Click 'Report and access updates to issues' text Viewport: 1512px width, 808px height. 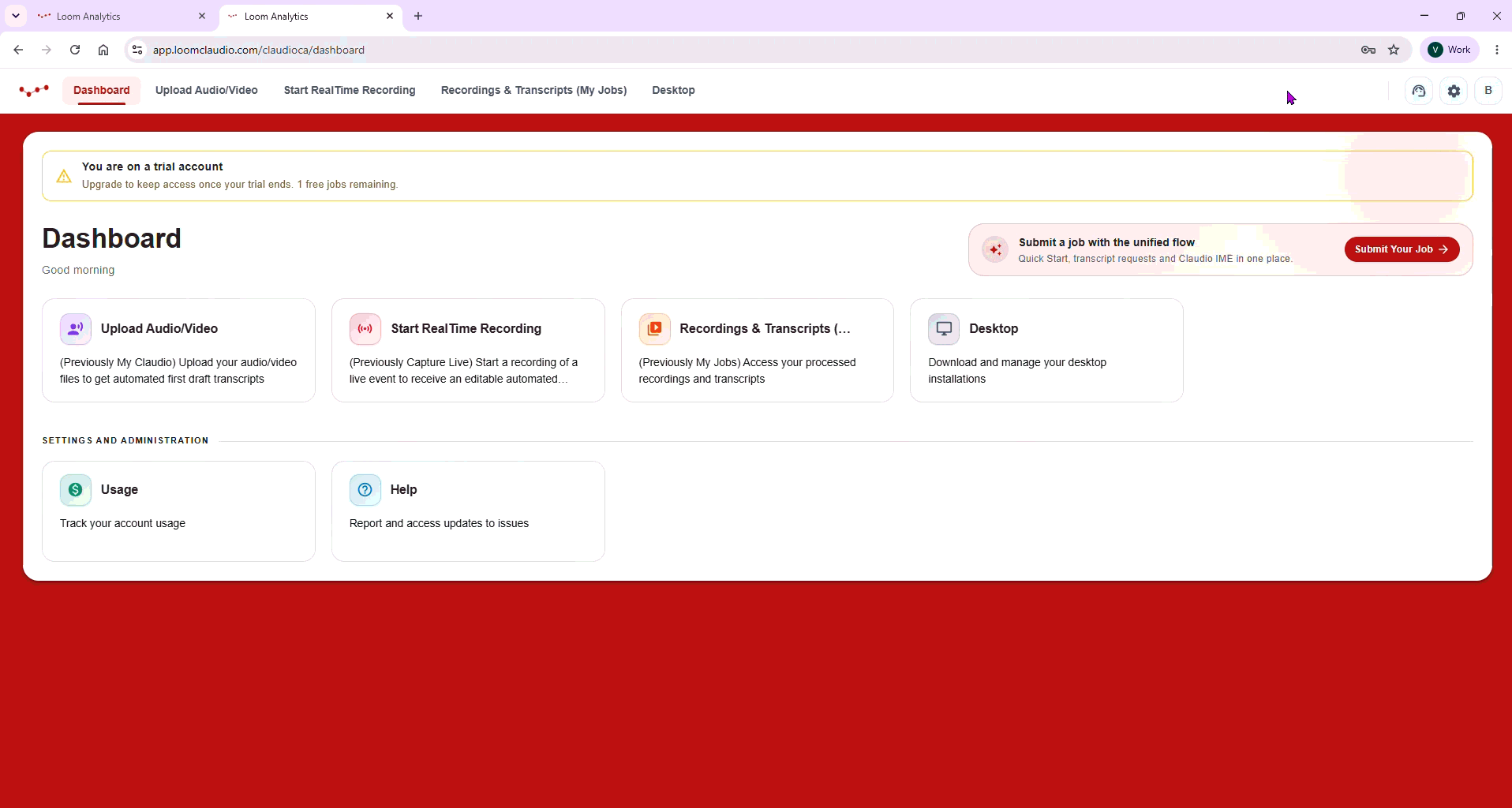click(x=440, y=524)
